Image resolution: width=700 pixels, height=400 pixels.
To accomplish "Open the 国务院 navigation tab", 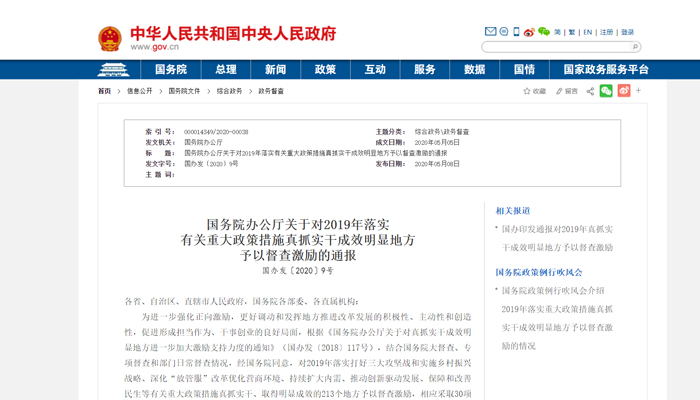I will tap(171, 70).
